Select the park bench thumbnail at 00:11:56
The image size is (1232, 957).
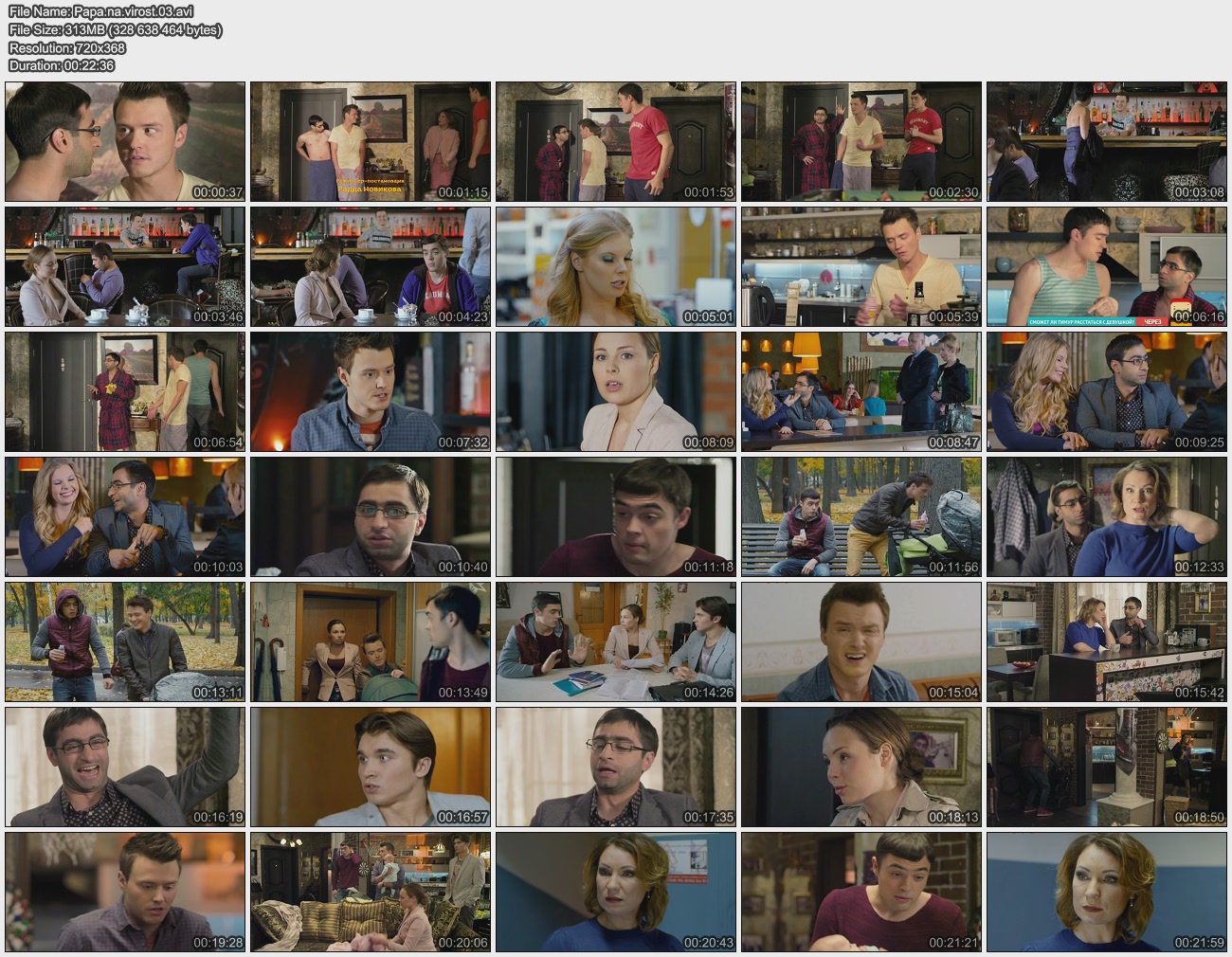coord(861,516)
